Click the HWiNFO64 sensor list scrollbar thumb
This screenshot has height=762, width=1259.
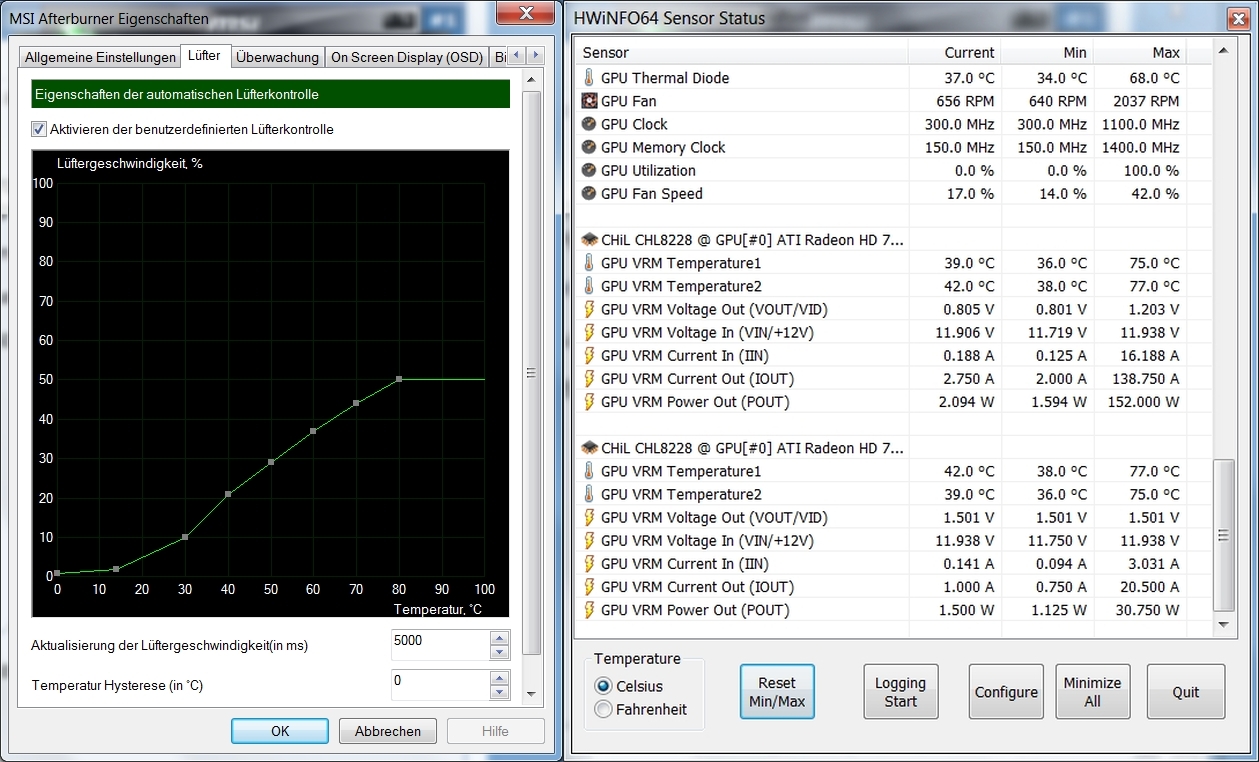(1223, 535)
